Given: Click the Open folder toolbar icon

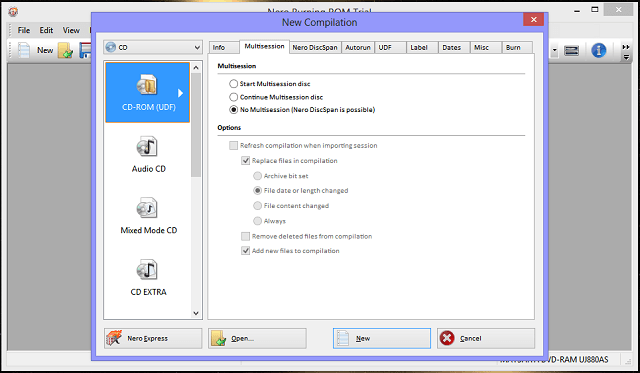Looking at the screenshot, I should [x=65, y=51].
